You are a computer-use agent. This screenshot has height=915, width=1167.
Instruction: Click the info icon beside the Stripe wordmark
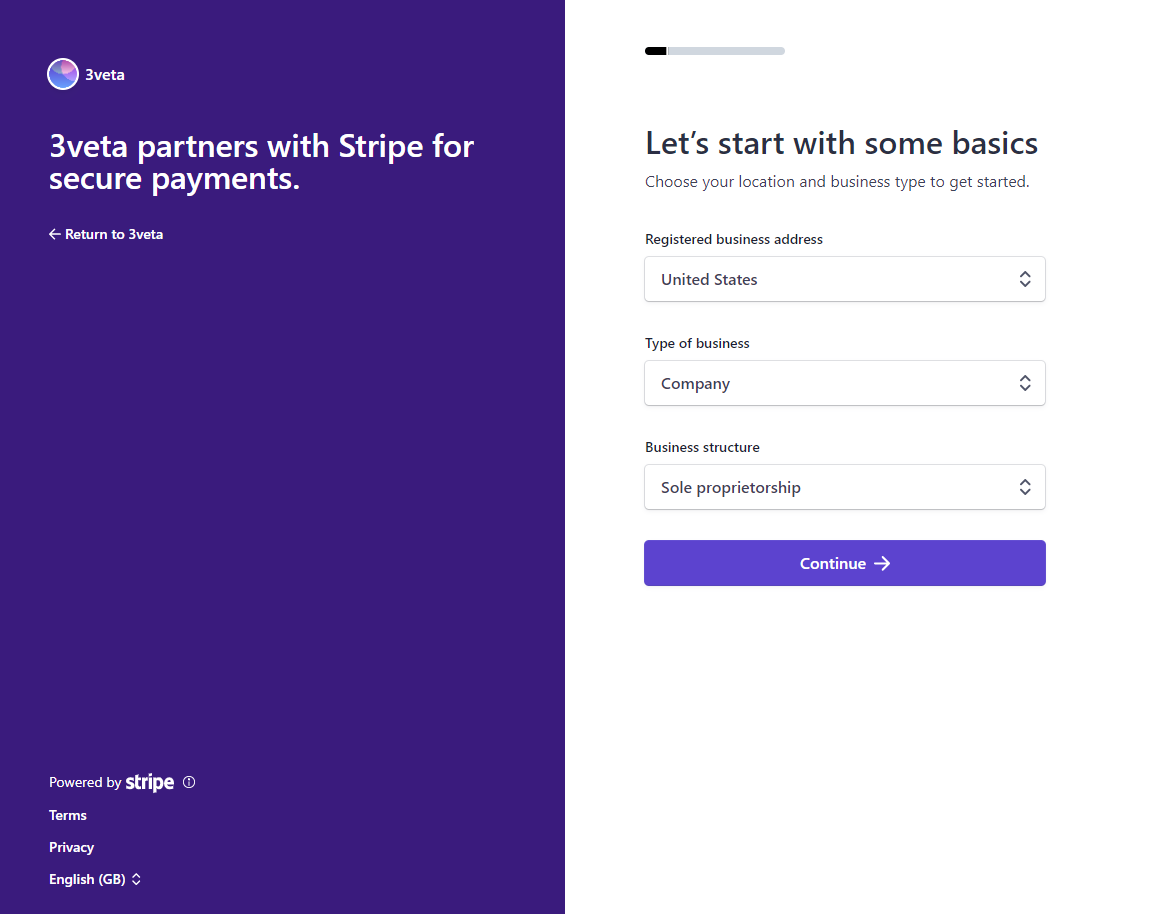(190, 782)
